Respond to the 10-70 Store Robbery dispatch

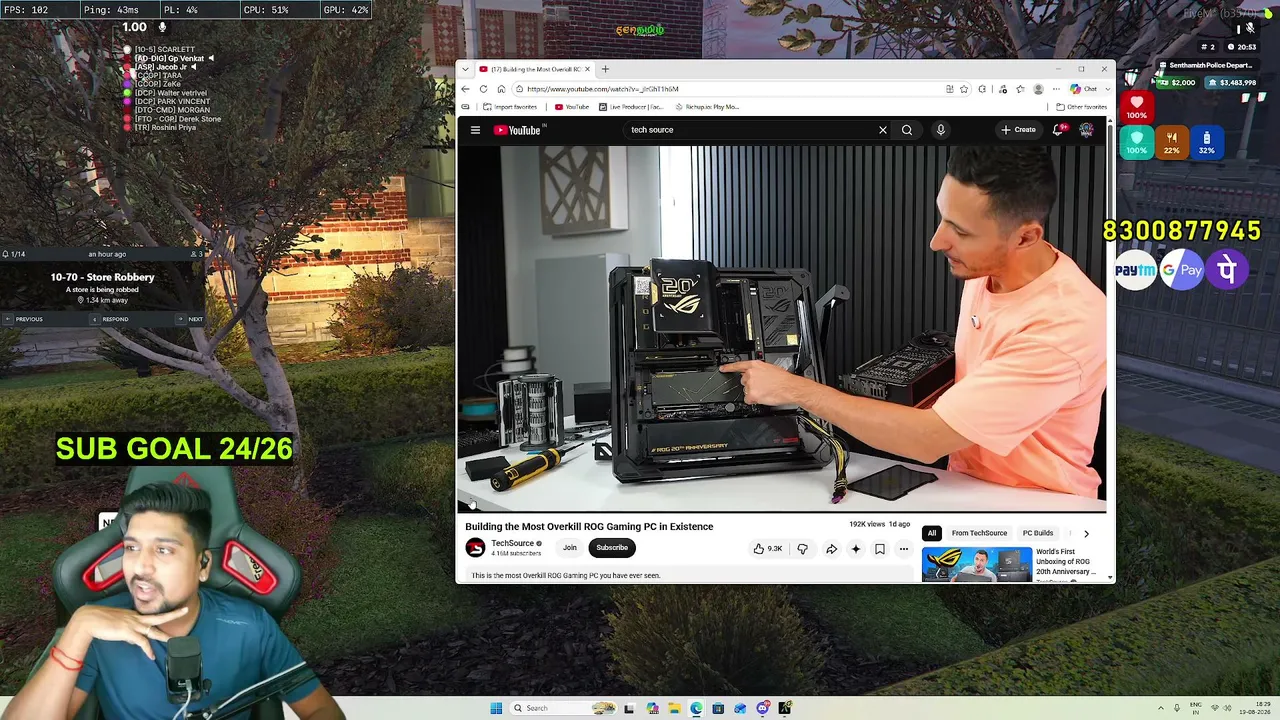click(x=111, y=319)
